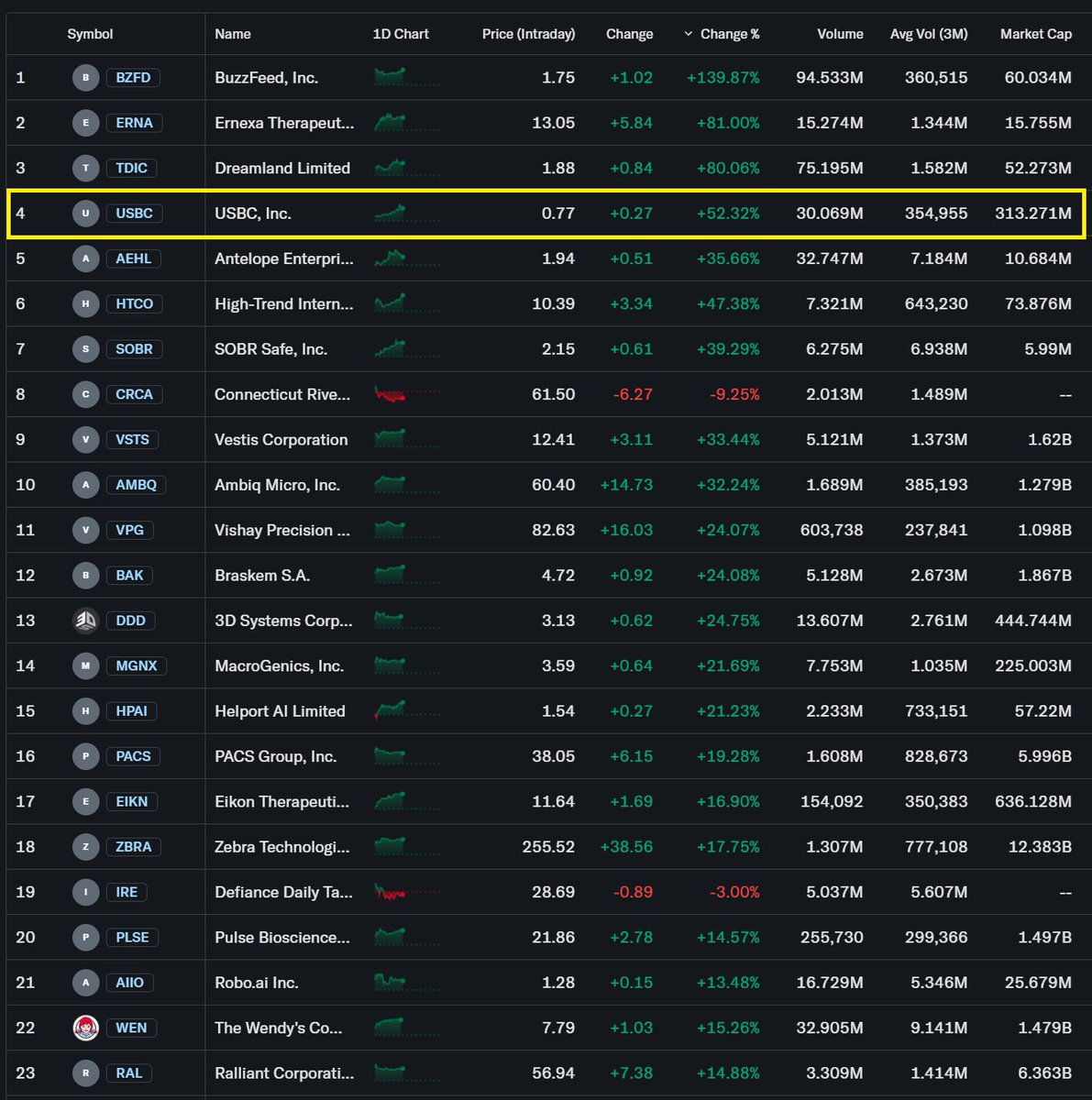Click the VPG round logo icon
The width and height of the screenshot is (1092, 1100).
[x=86, y=530]
